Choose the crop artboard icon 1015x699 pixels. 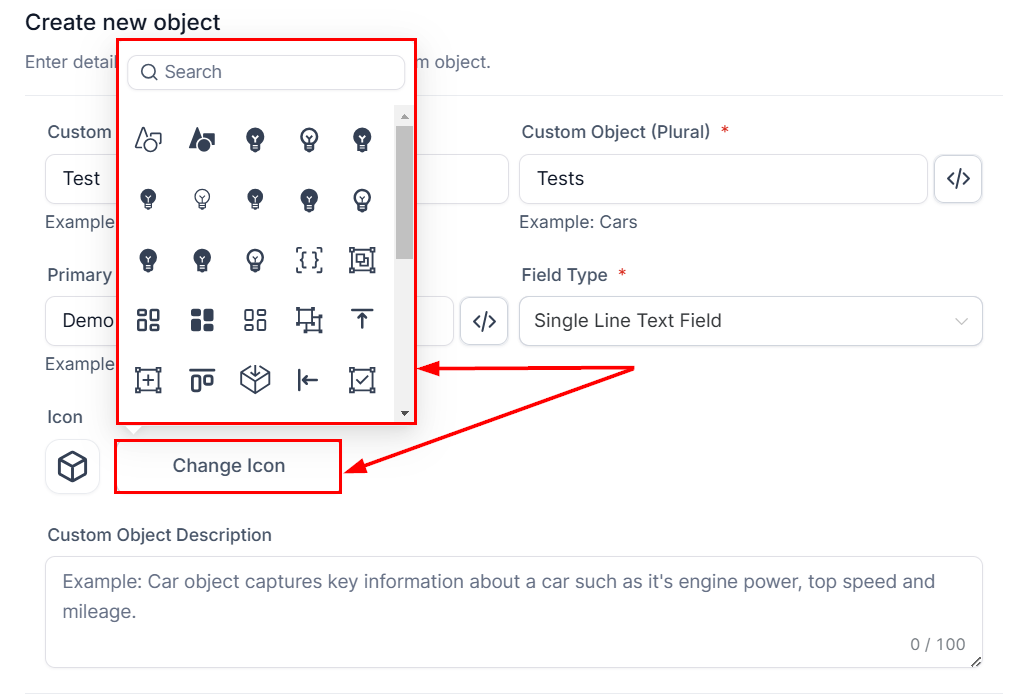[309, 320]
